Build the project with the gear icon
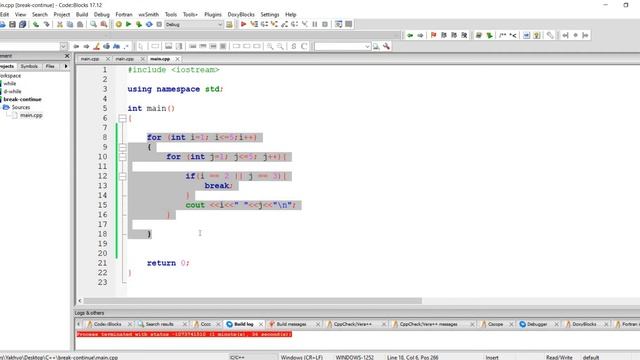 click(118, 24)
